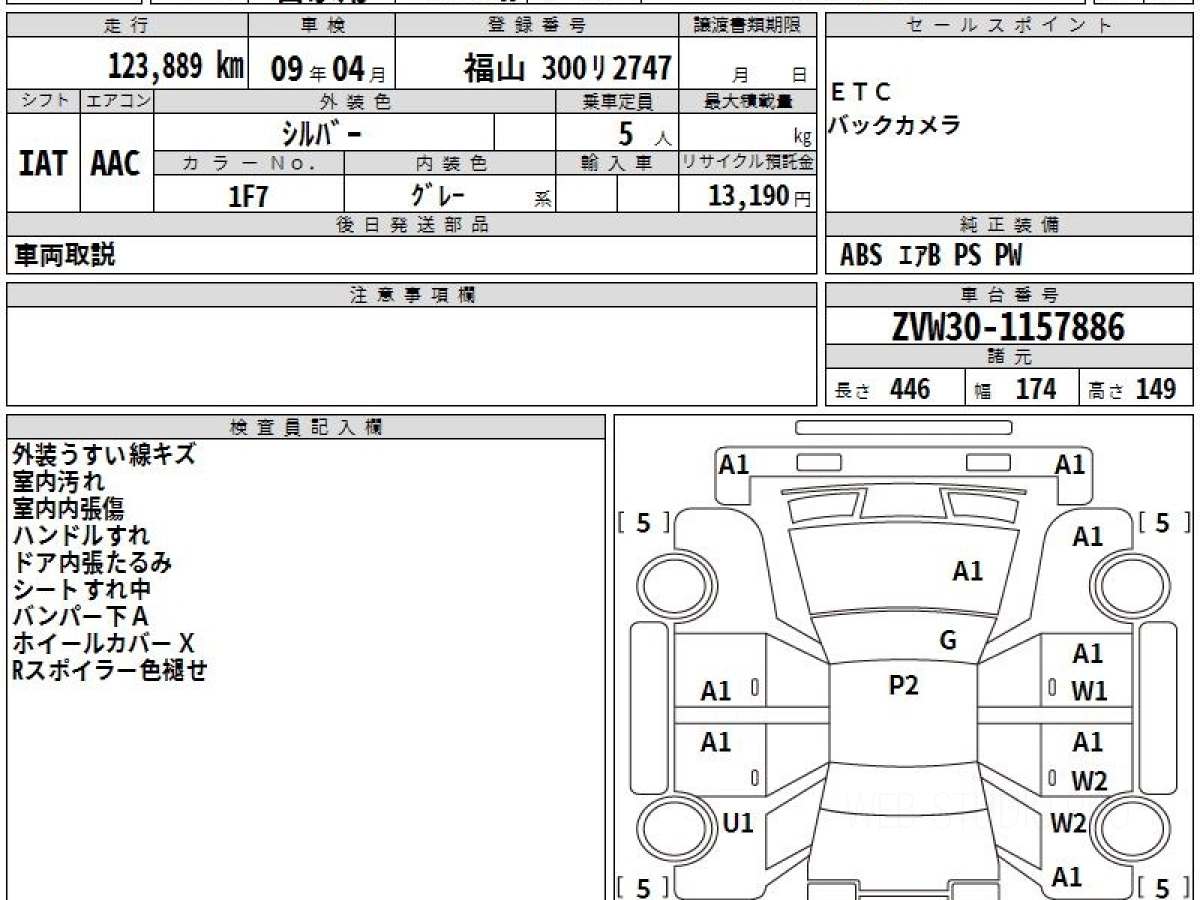Select interior color グレー
The width and height of the screenshot is (1200, 900).
pyautogui.click(x=438, y=194)
